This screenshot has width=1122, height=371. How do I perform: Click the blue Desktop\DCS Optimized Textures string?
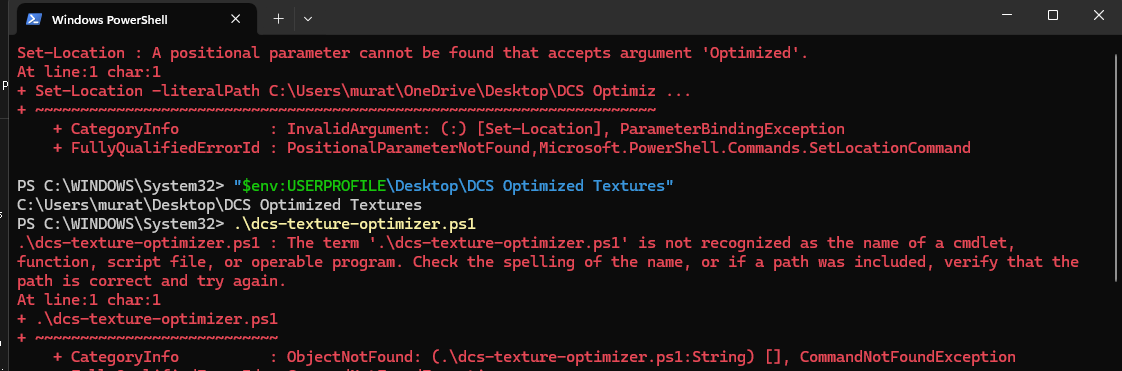530,186
